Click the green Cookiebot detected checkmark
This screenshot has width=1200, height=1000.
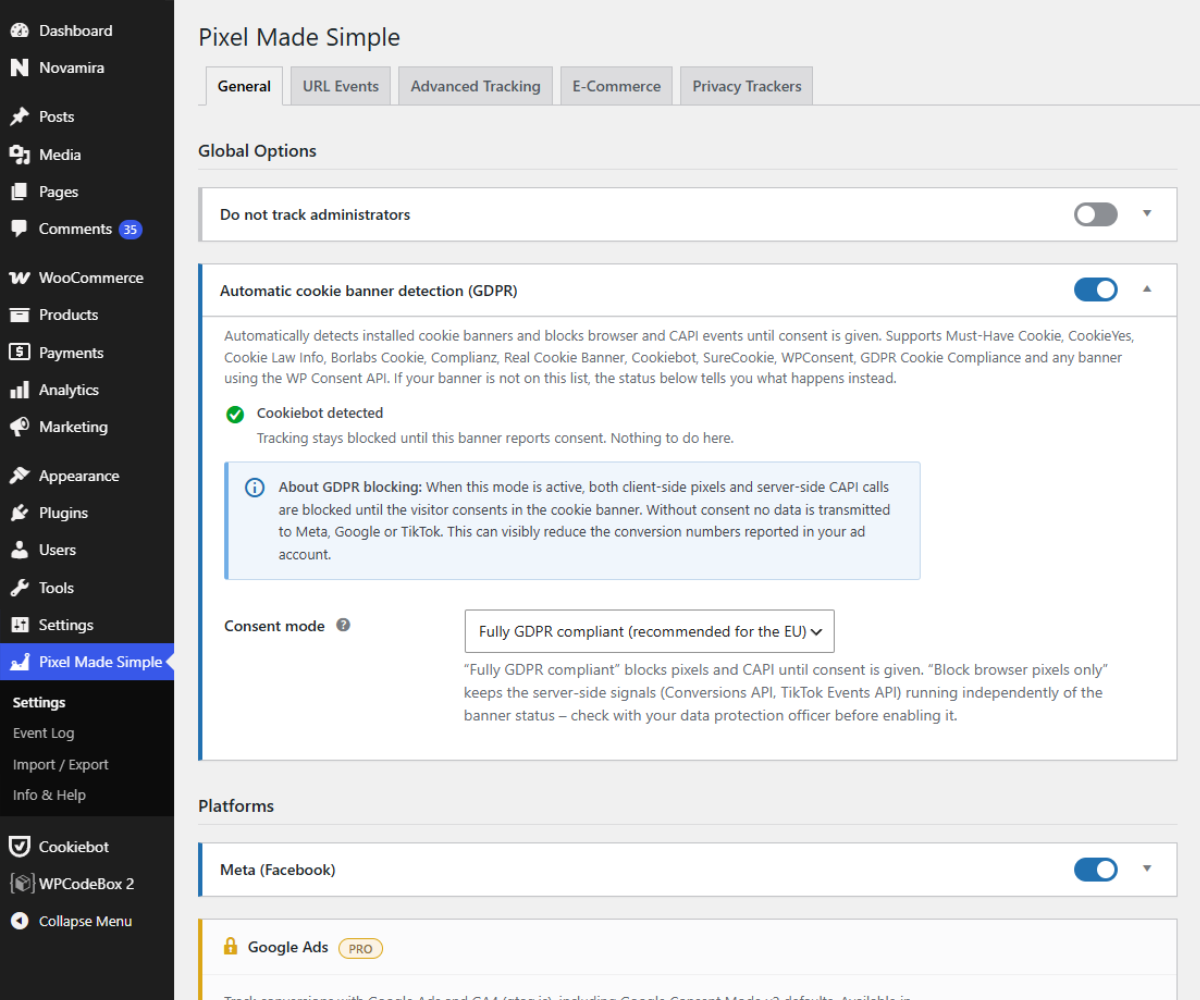click(x=235, y=414)
